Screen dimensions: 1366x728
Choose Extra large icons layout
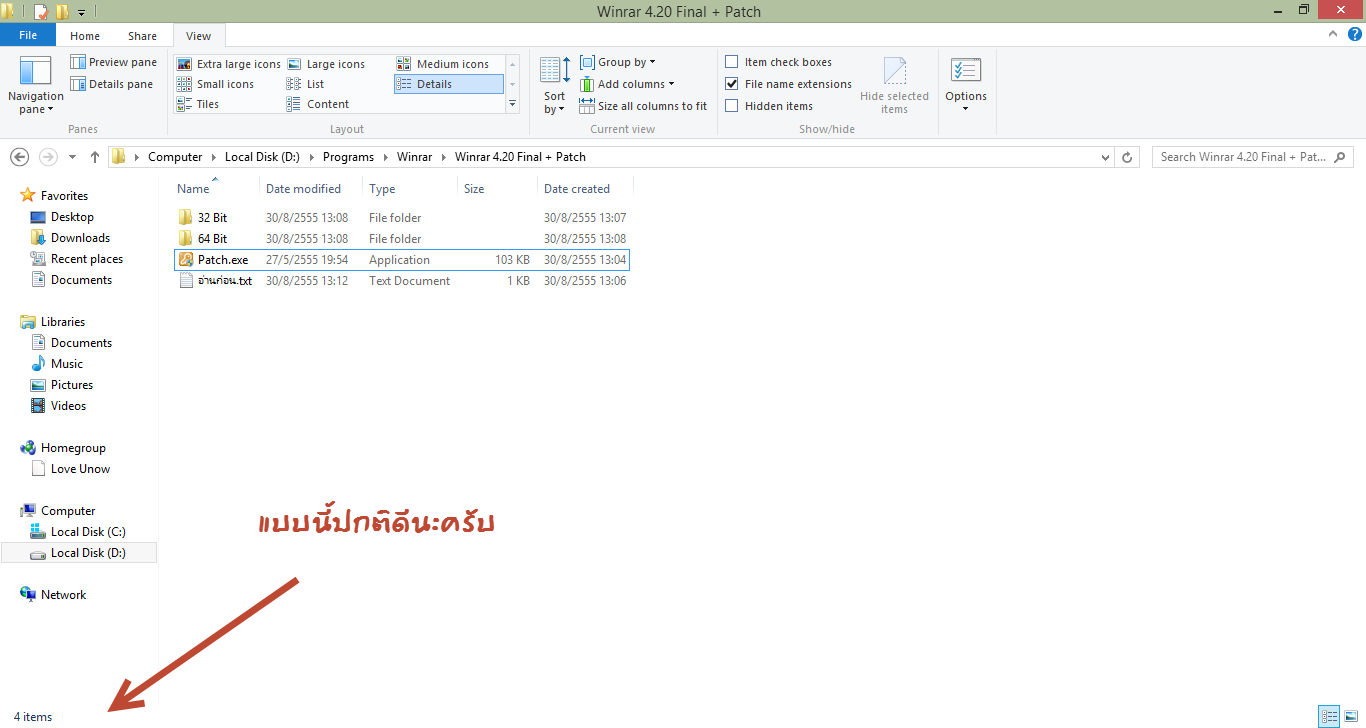(229, 64)
